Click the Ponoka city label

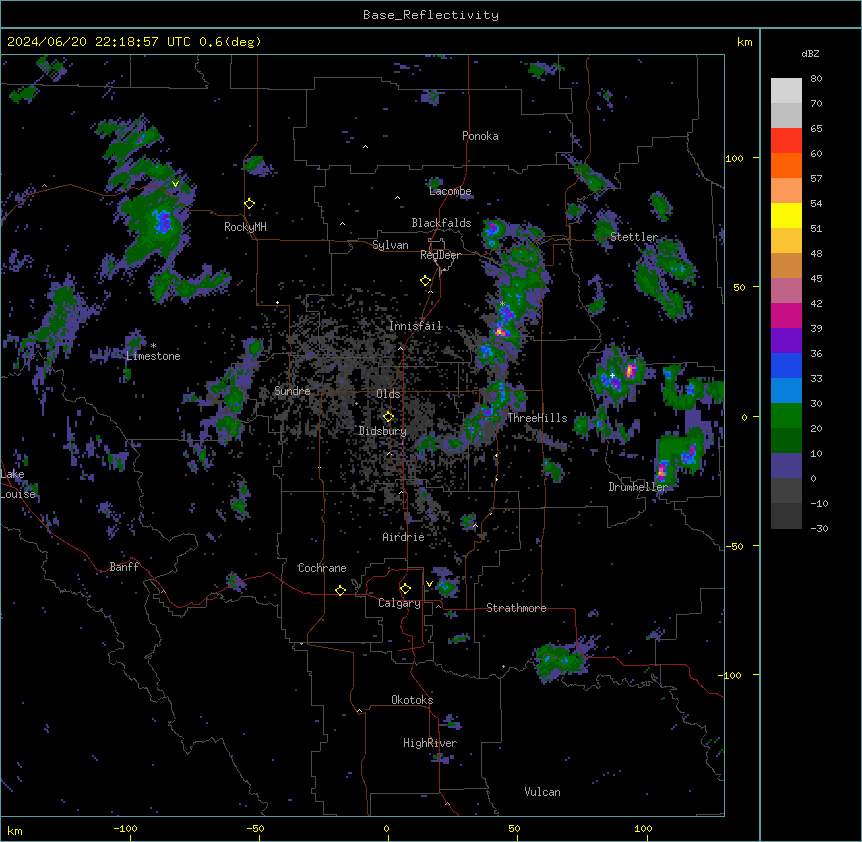pos(480,136)
